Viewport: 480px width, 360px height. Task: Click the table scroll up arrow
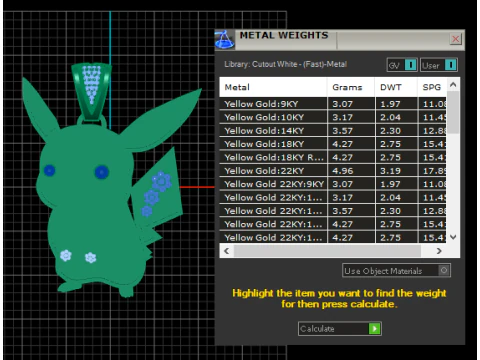(453, 84)
